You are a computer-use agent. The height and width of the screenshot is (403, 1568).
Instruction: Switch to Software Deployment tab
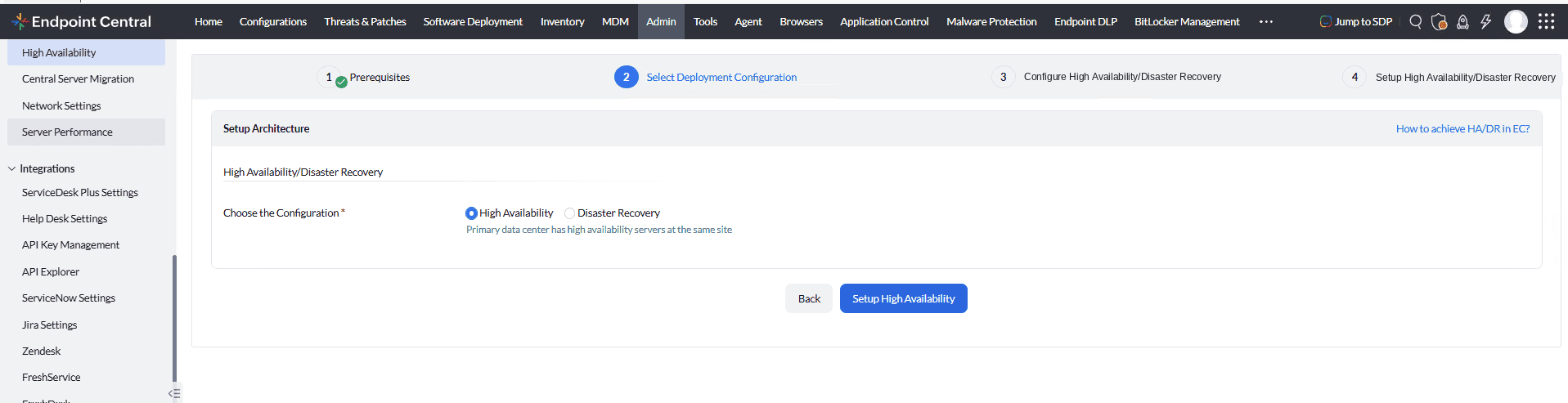pyautogui.click(x=473, y=21)
